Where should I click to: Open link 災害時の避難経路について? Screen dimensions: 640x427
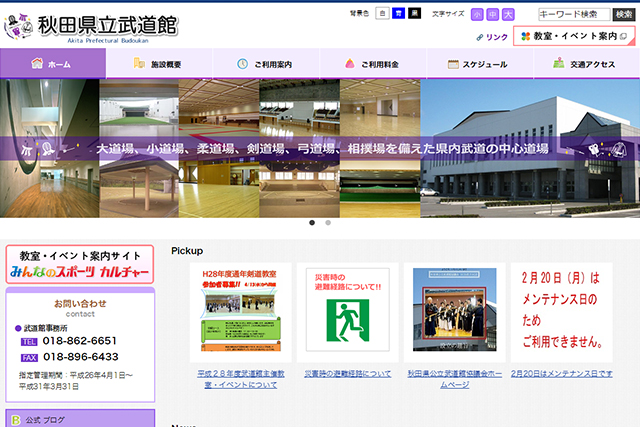(348, 374)
